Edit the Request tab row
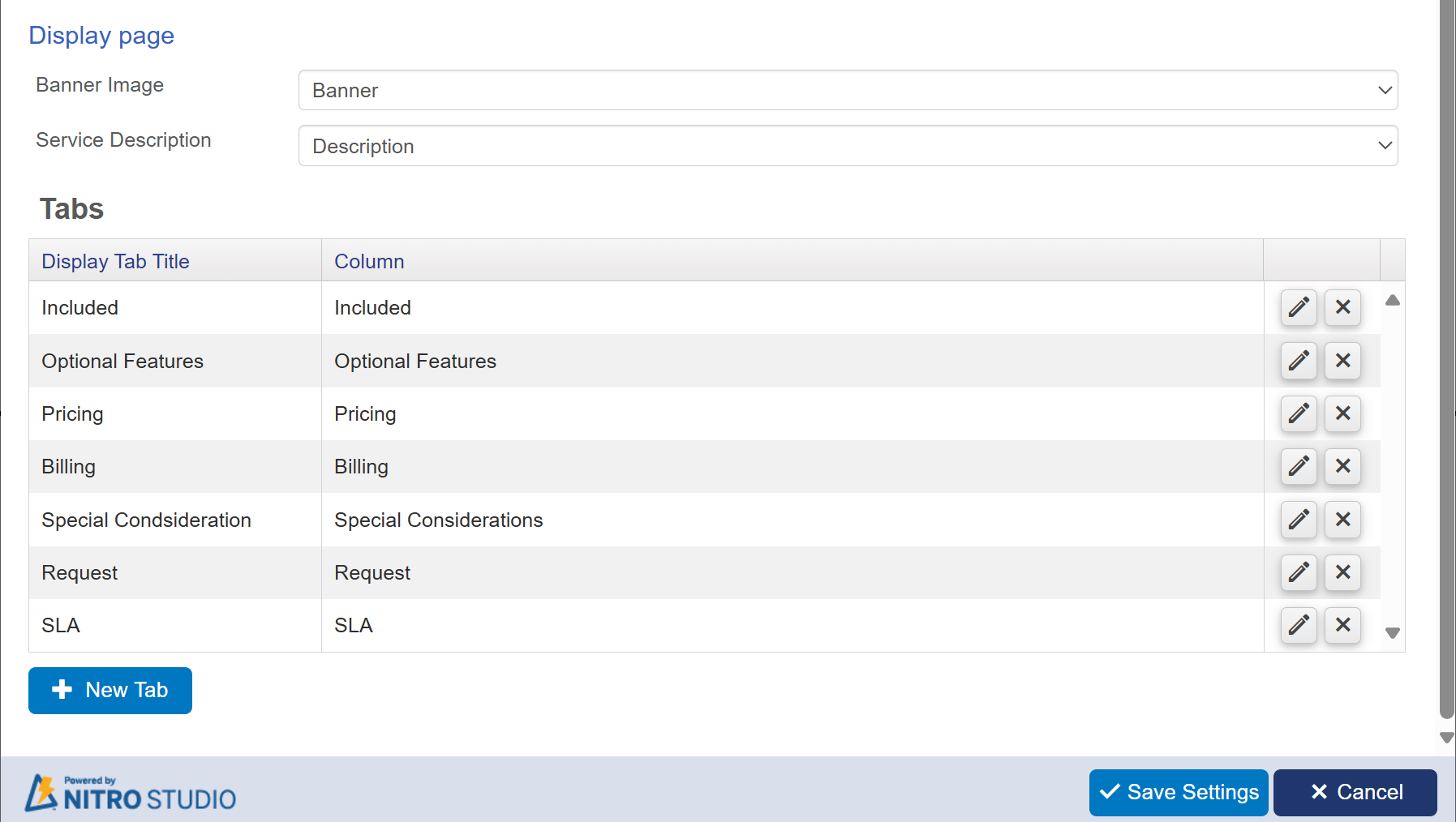Viewport: 1456px width, 822px height. pyautogui.click(x=1299, y=572)
